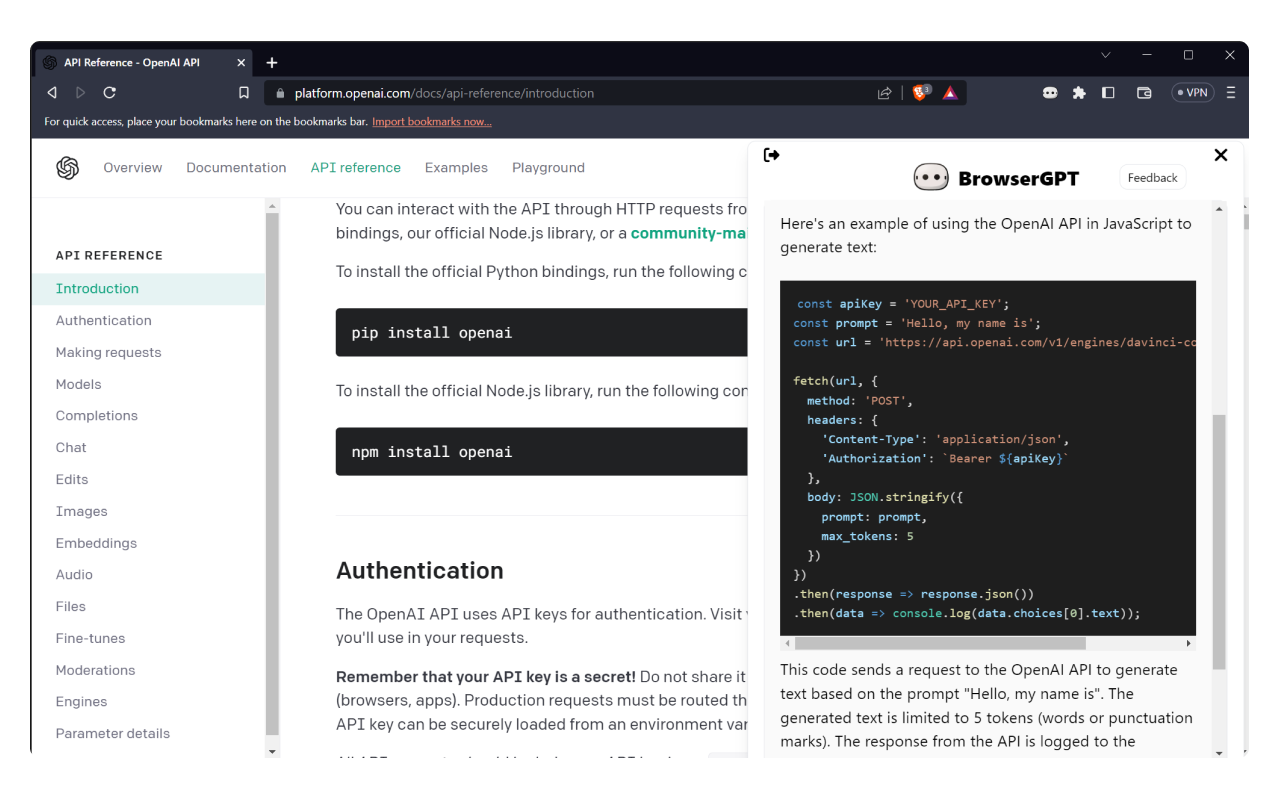Click the browser back arrow
Screen dimensions: 1280x800
point(52,92)
